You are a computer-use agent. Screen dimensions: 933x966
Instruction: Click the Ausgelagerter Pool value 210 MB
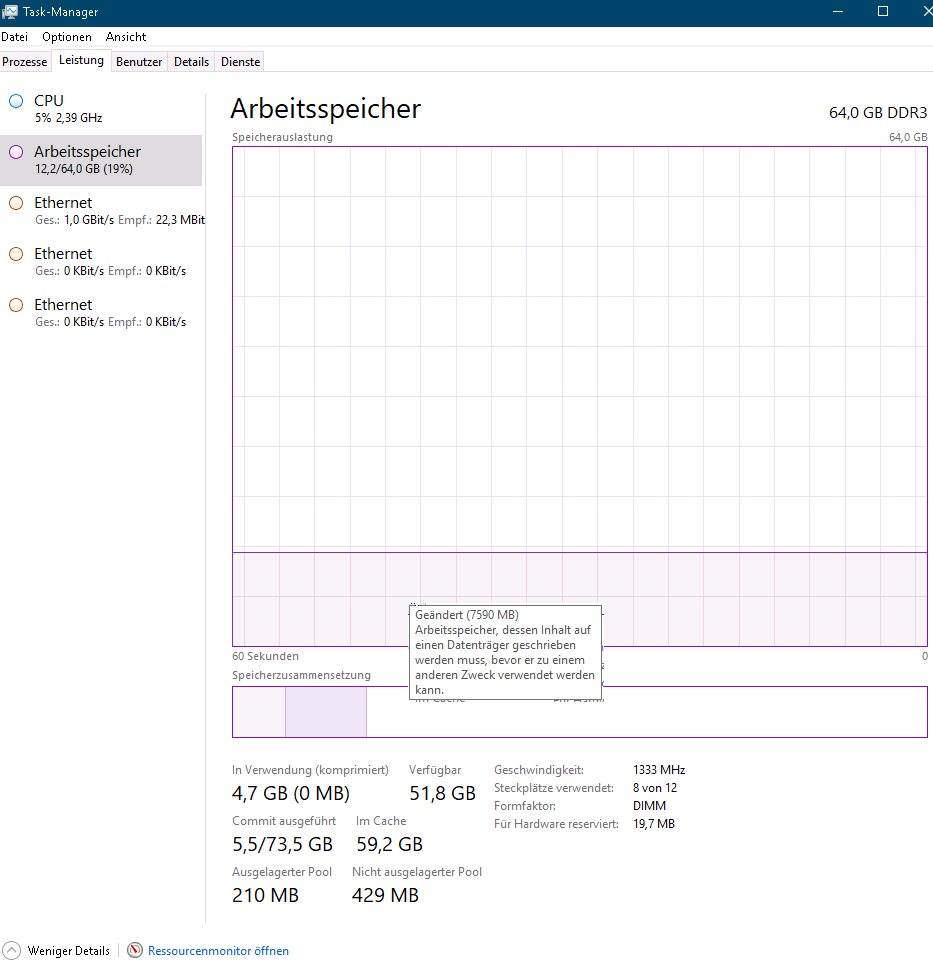pyautogui.click(x=266, y=895)
